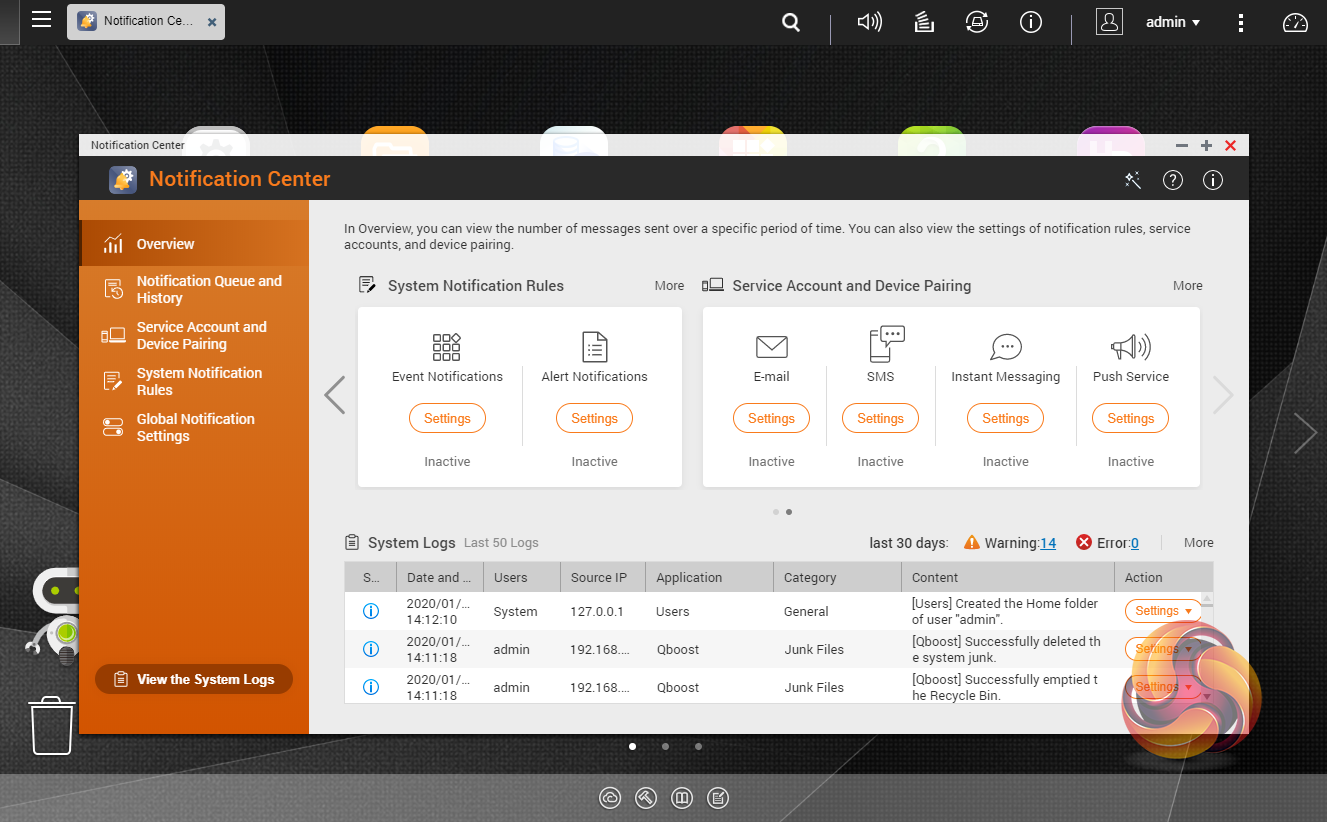Open Settings dropdown for Users log entry
Screen dimensions: 1329x822
point(1163,611)
